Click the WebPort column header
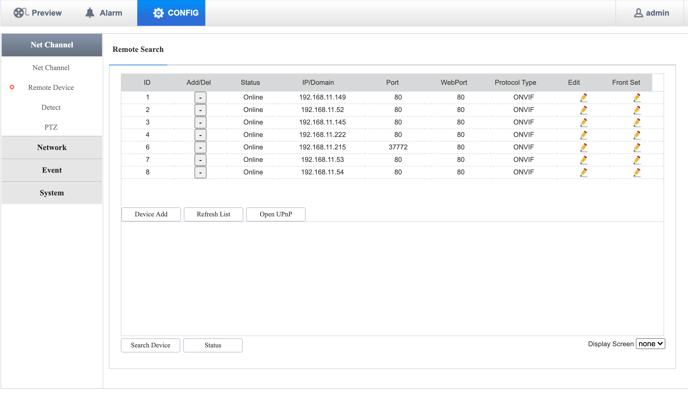This screenshot has width=688, height=397. click(454, 82)
